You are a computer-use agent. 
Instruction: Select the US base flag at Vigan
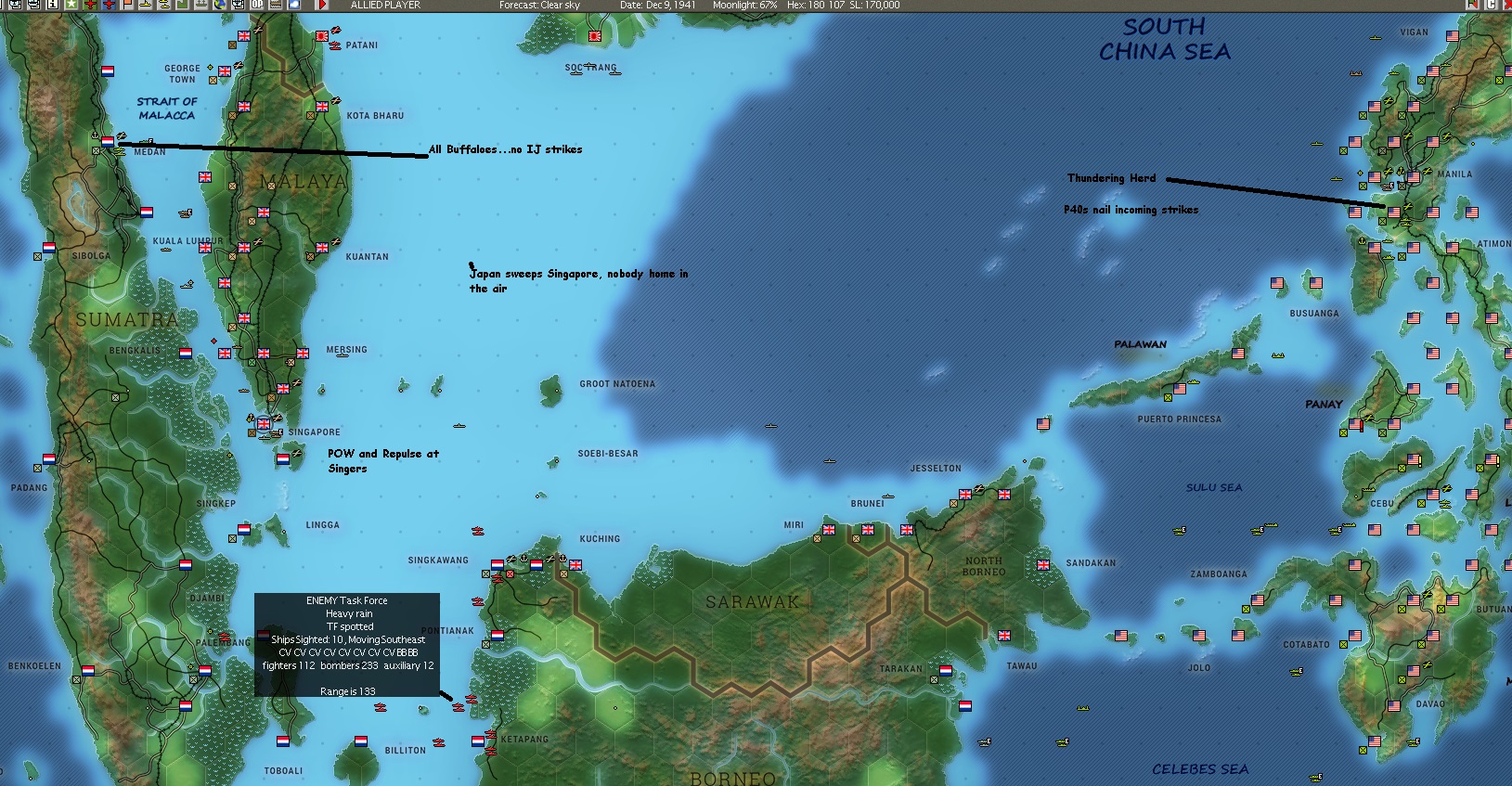click(1453, 36)
